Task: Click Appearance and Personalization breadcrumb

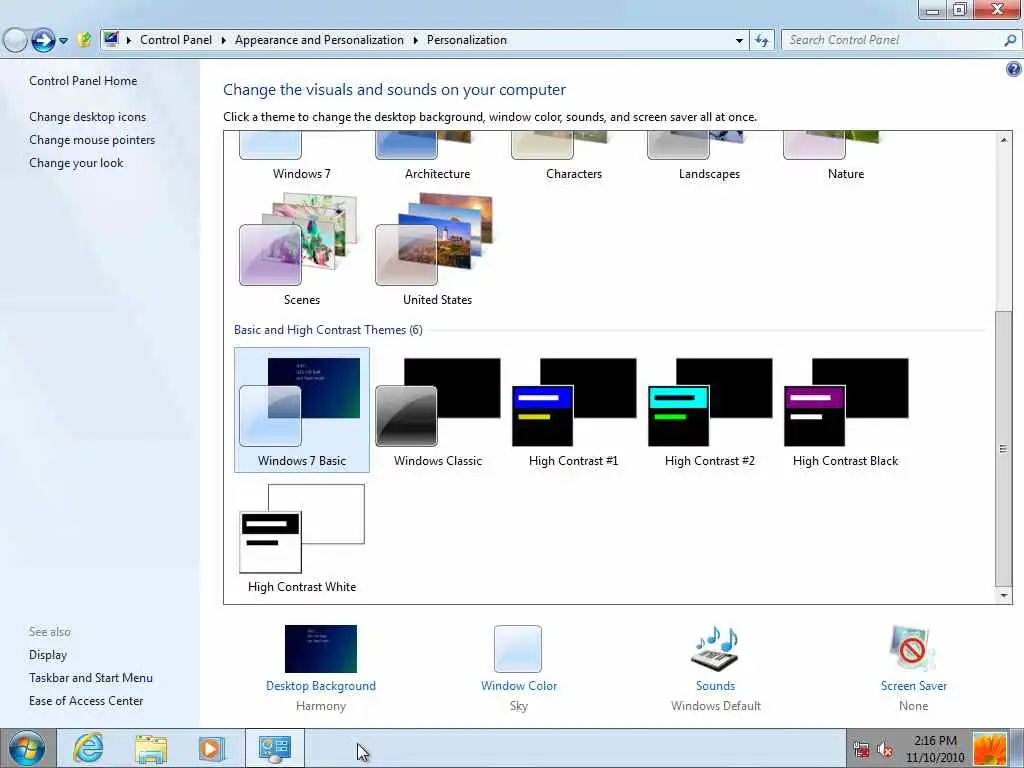Action: pyautogui.click(x=319, y=40)
